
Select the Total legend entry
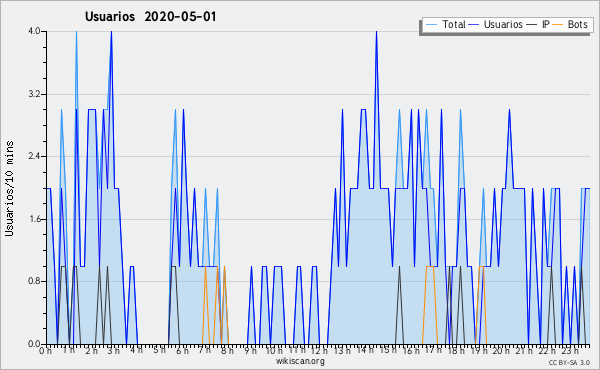click(x=445, y=24)
